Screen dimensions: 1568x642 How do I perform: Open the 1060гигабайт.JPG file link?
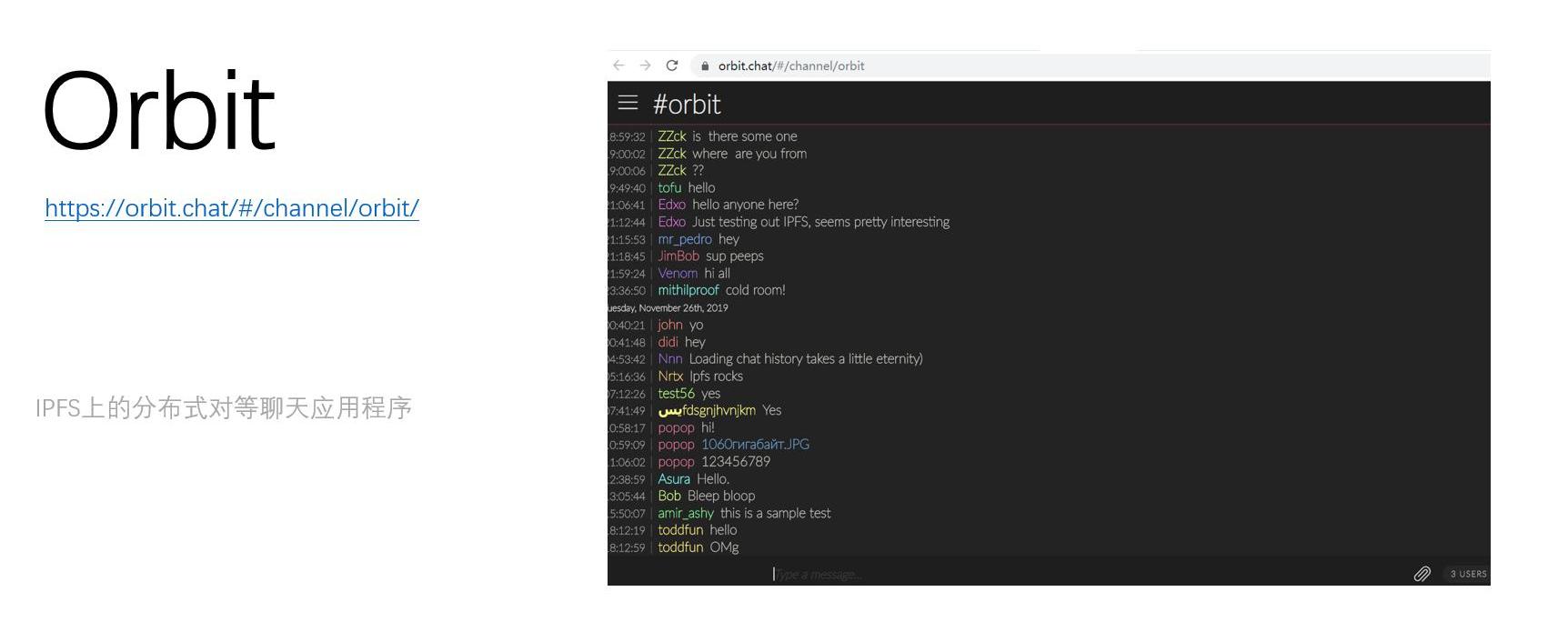[755, 445]
